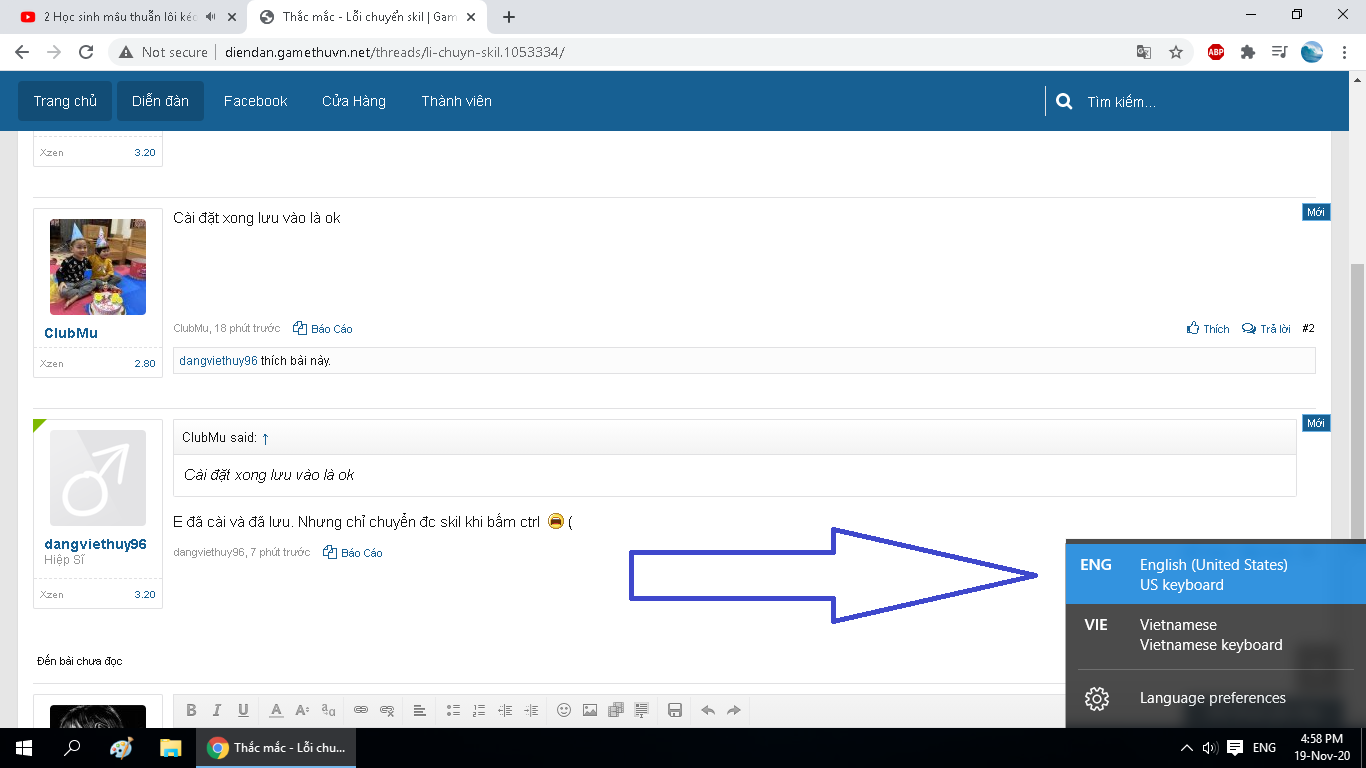The image size is (1366, 768).
Task: Click the redo arrow in editor
Action: point(734,710)
